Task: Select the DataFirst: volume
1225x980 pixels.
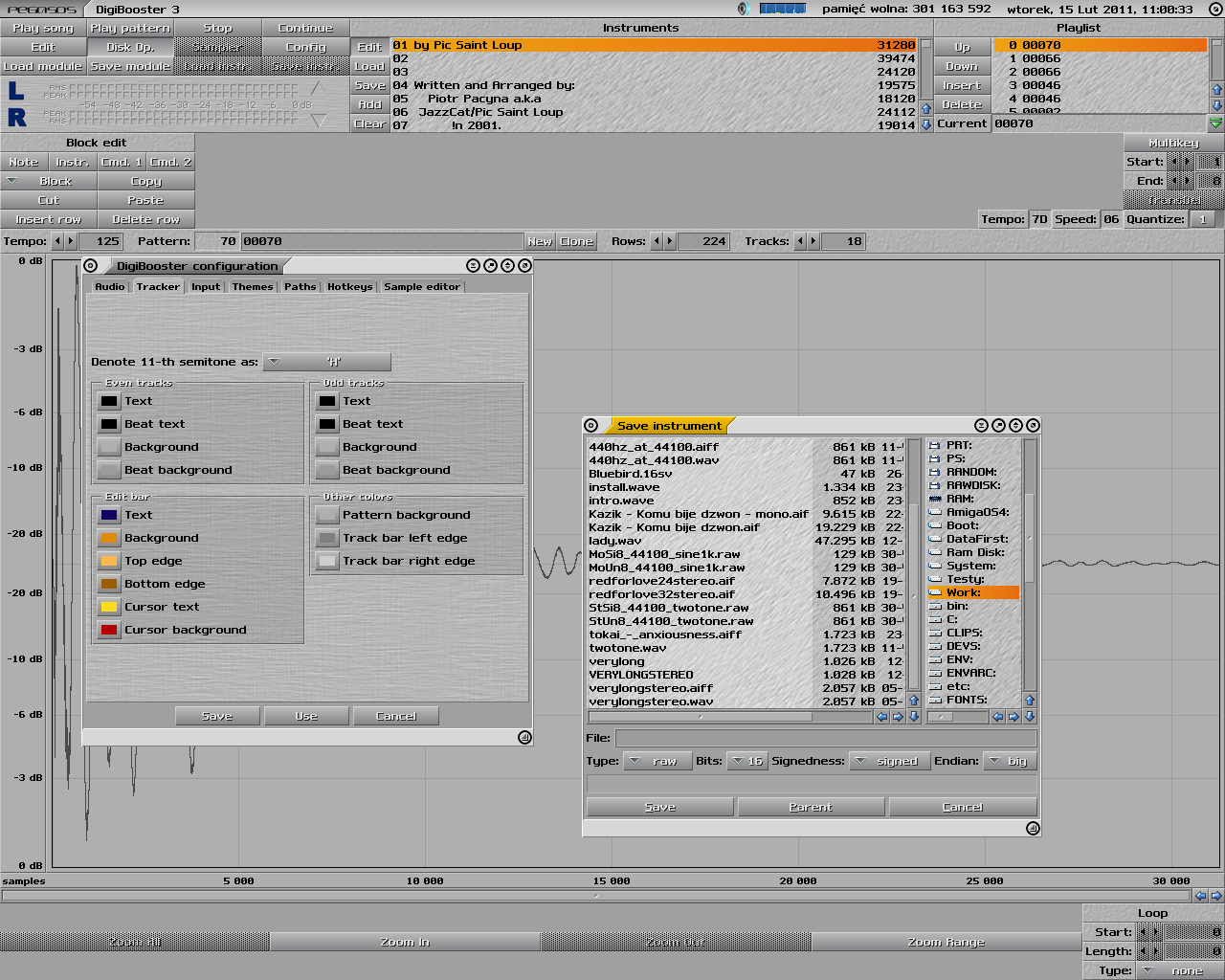Action: pos(973,539)
